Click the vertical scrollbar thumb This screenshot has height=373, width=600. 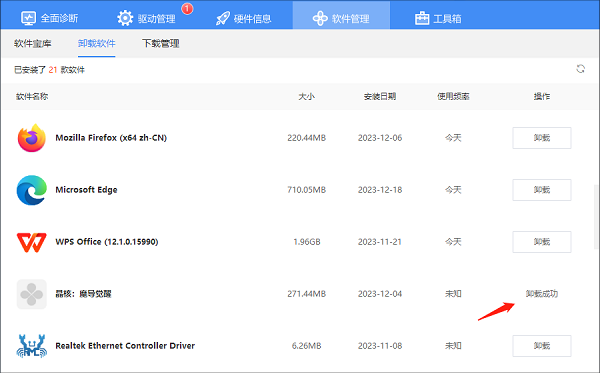(x=596, y=217)
